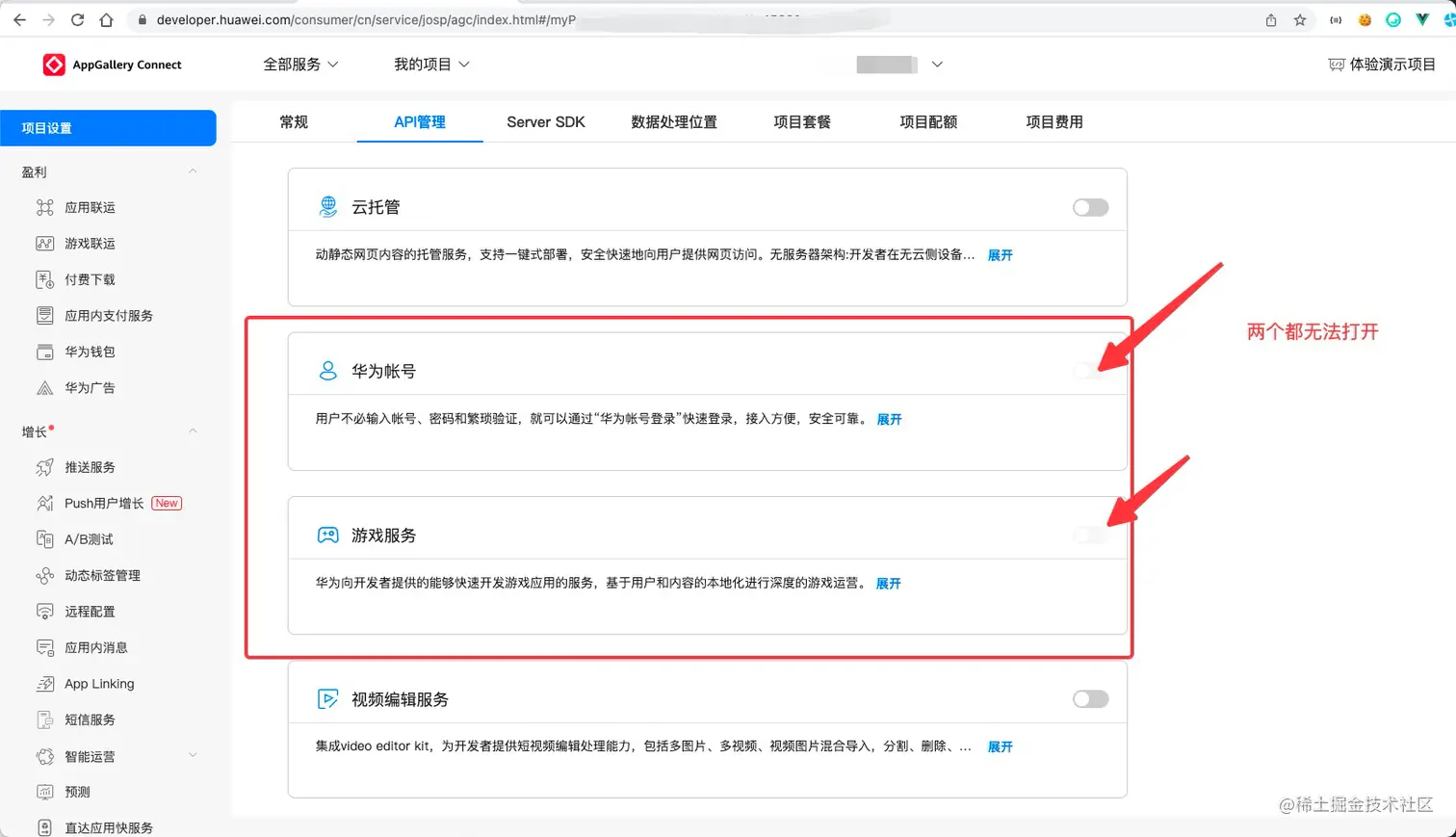1456x837 pixels.
Task: Click the 游戏联运 sidebar icon
Action: [44, 244]
